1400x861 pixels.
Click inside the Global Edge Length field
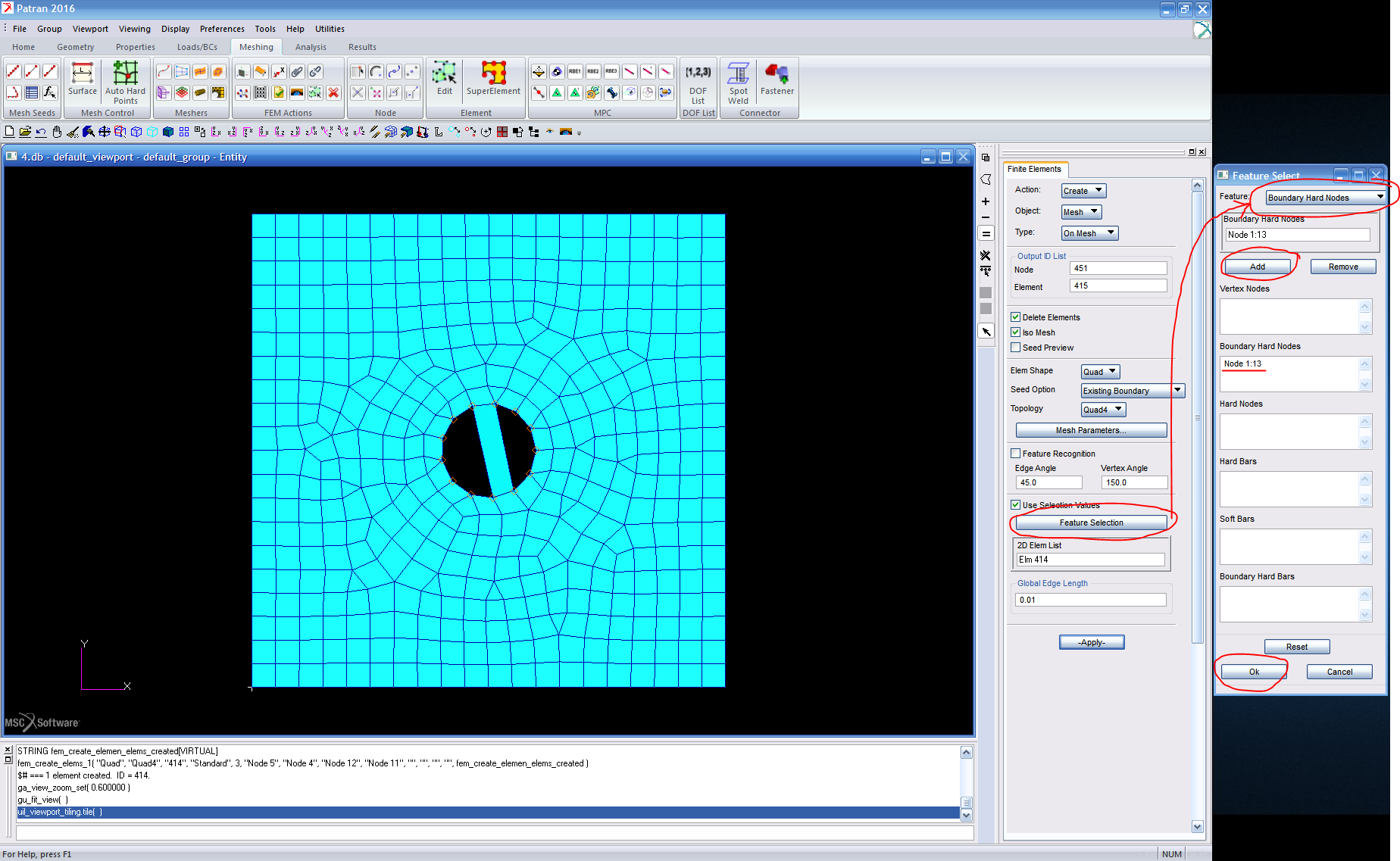click(1089, 599)
